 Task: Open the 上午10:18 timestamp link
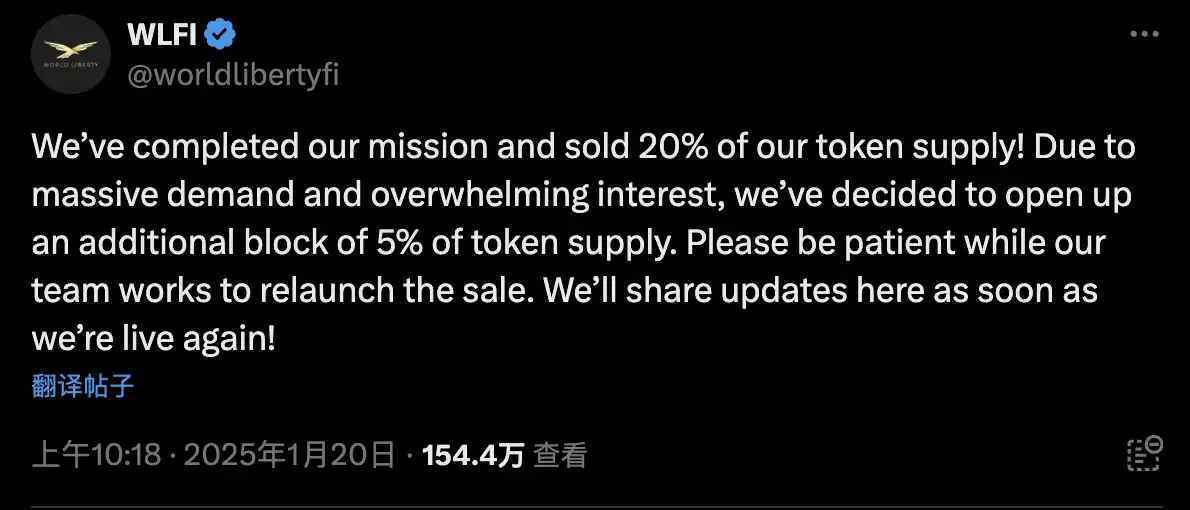tap(97, 456)
